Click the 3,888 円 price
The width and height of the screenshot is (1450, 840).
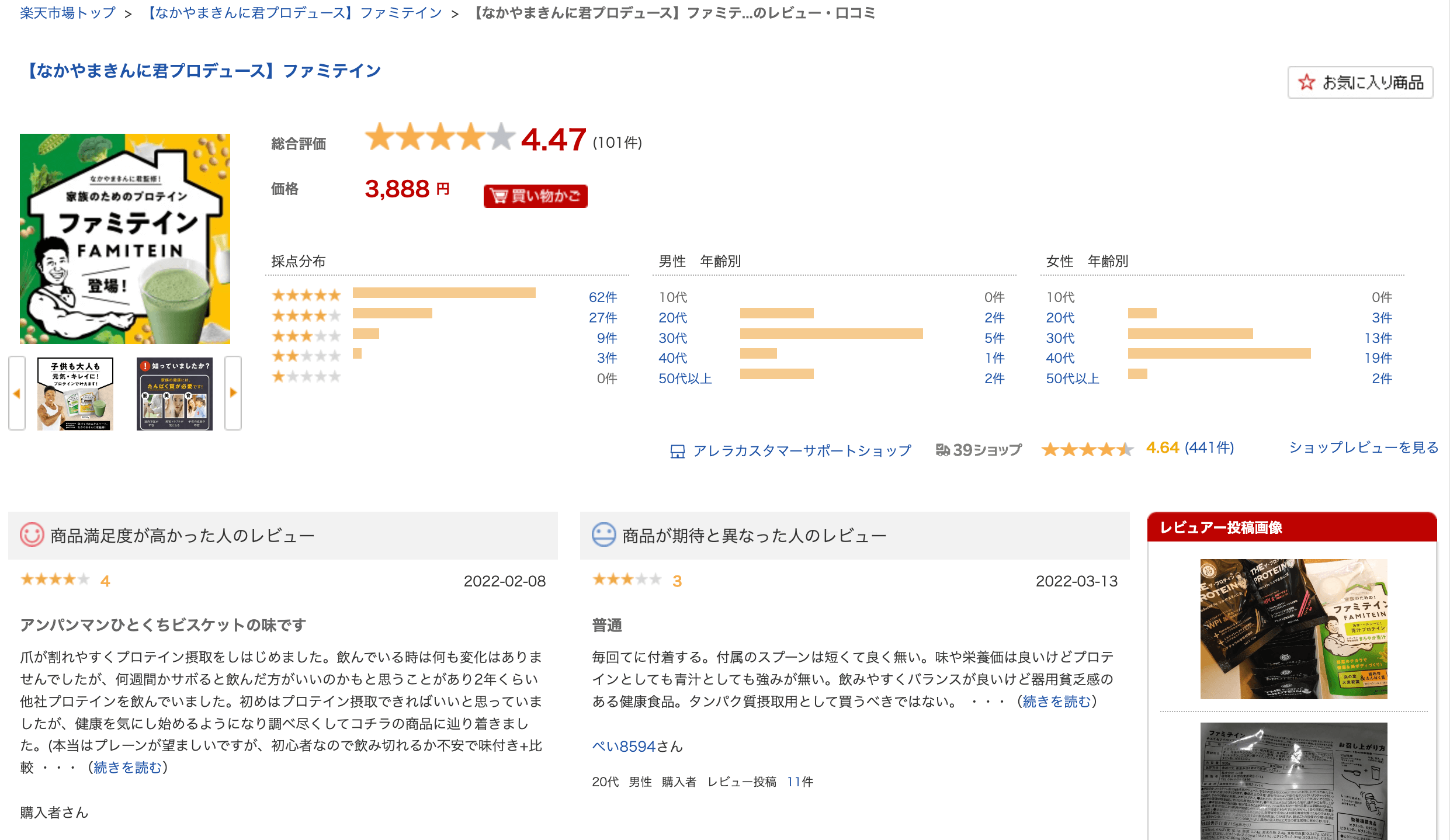(x=407, y=189)
